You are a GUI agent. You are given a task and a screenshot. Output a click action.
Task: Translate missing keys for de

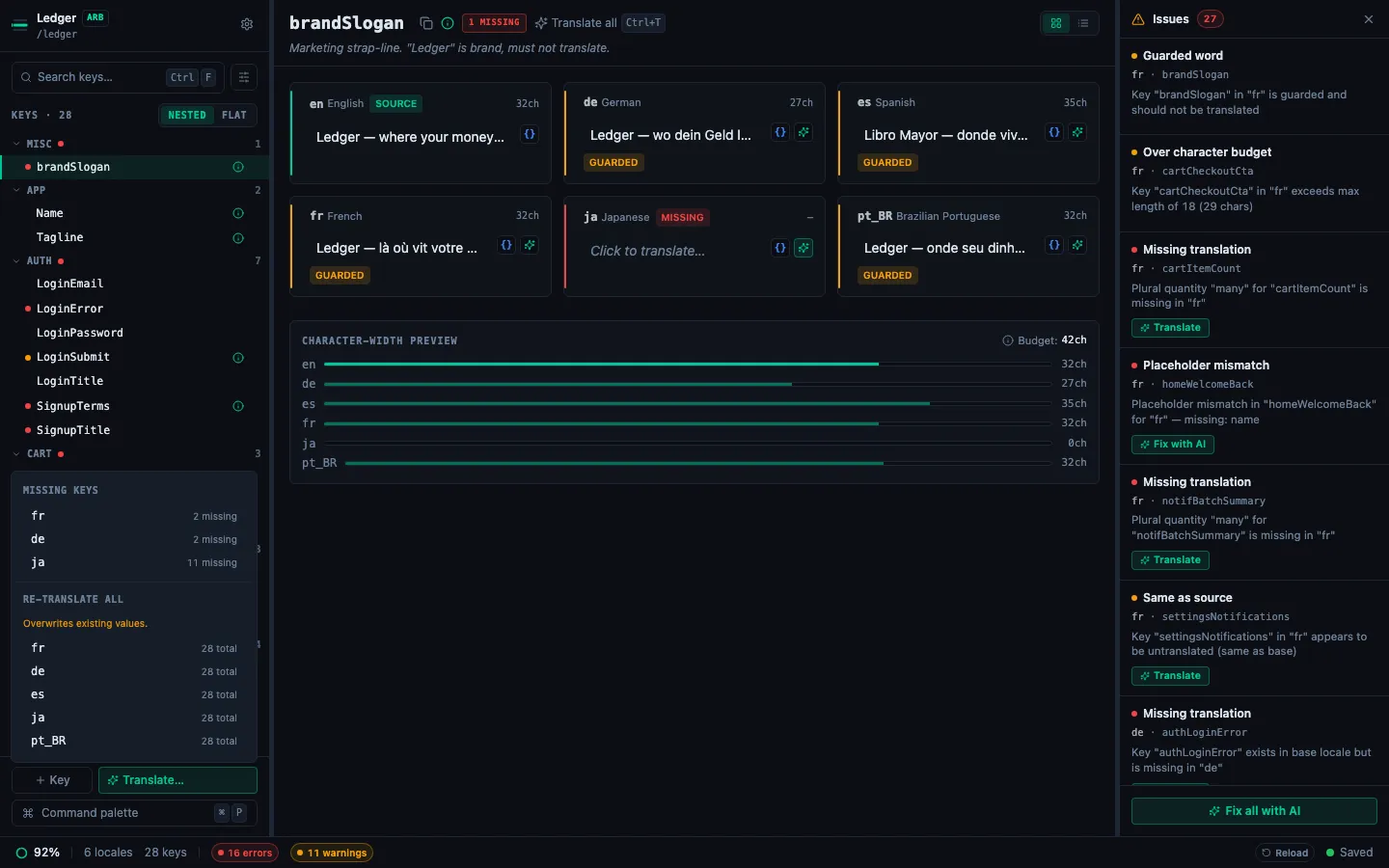coord(134,539)
